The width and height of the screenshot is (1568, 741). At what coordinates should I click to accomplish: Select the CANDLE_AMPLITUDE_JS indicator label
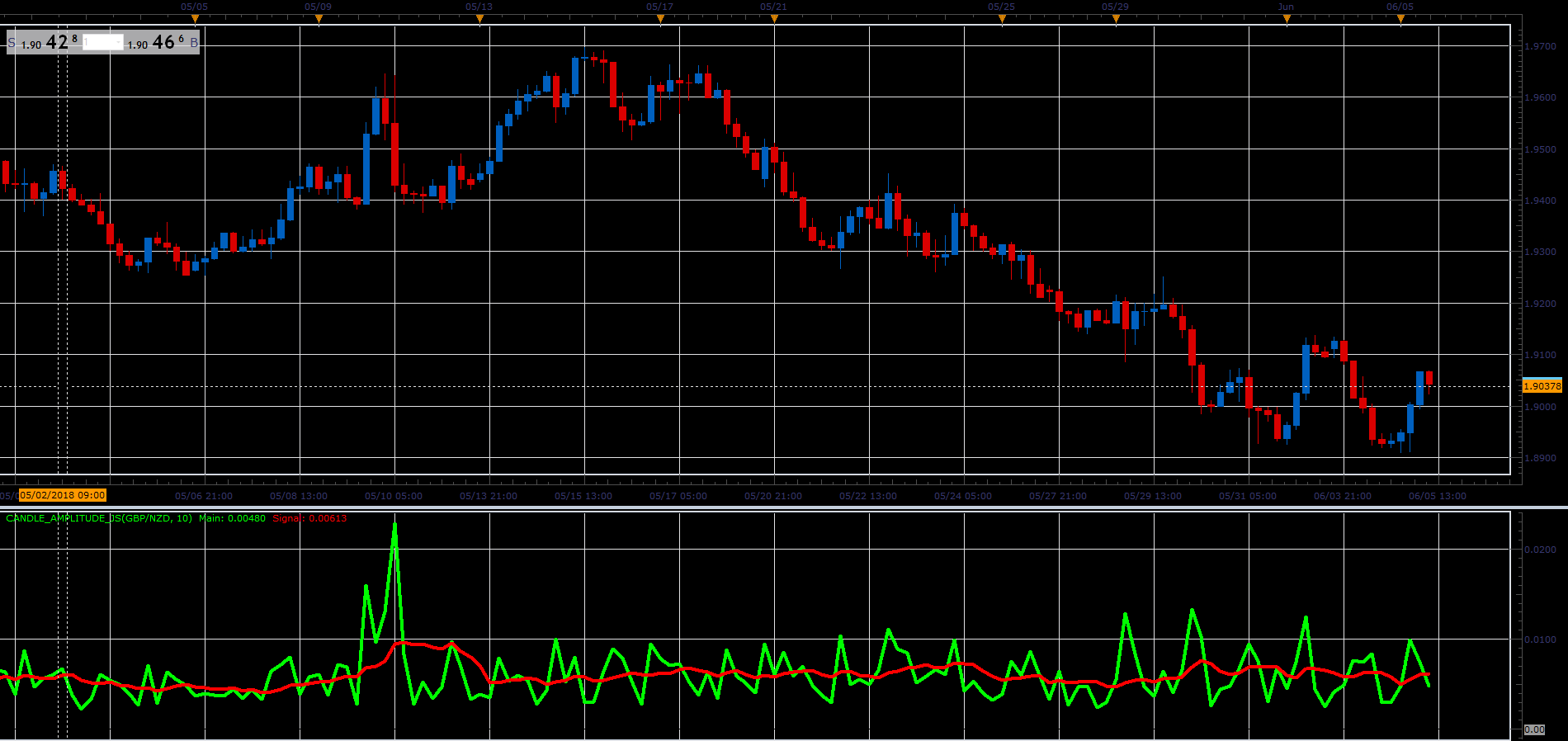(x=99, y=518)
